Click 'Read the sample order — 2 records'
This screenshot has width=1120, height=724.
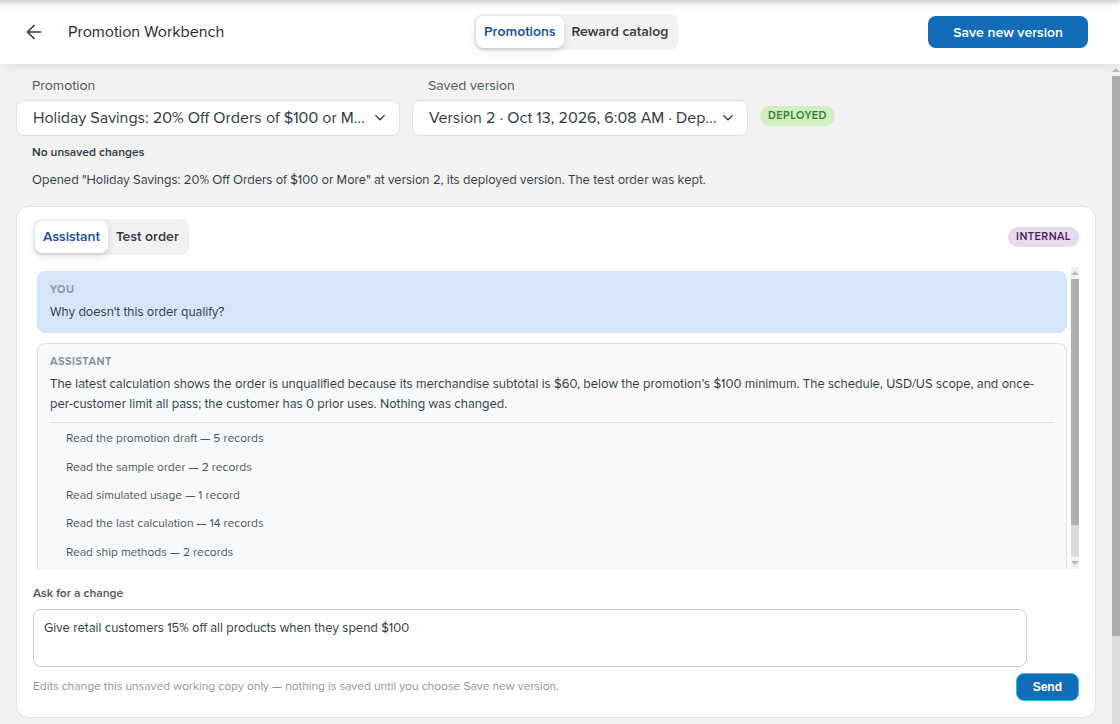pyautogui.click(x=159, y=467)
